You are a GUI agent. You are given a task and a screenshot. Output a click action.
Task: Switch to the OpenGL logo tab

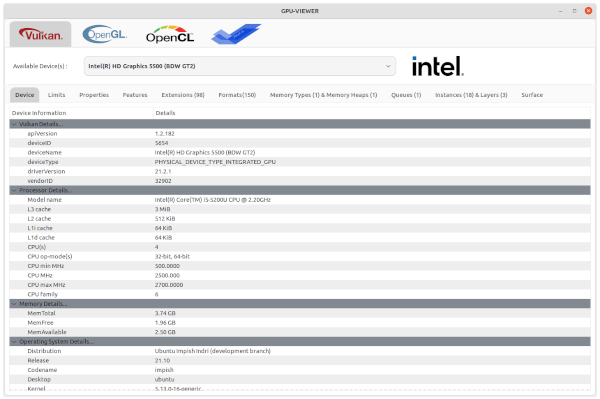(x=104, y=34)
